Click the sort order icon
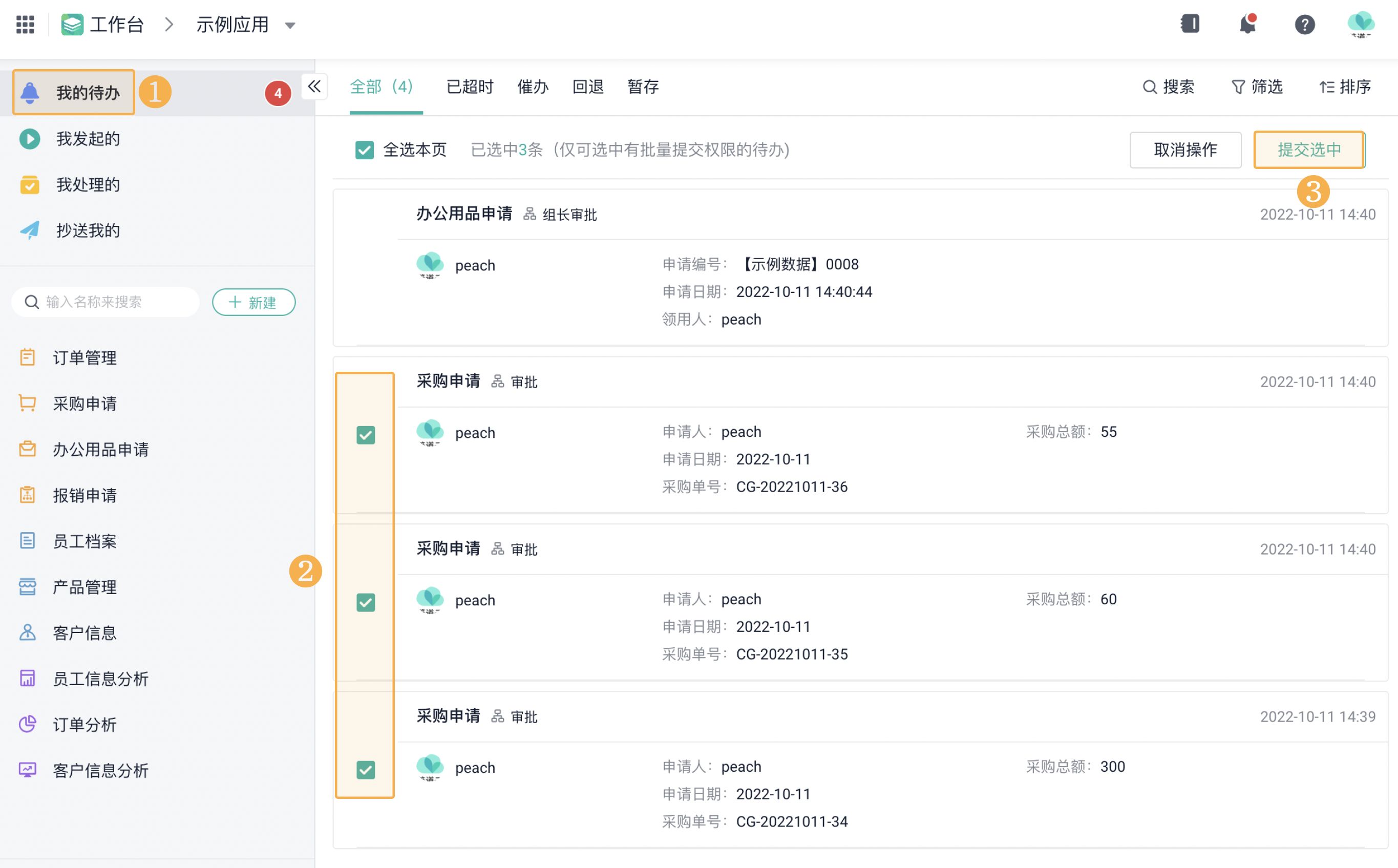1398x868 pixels. 1326,87
